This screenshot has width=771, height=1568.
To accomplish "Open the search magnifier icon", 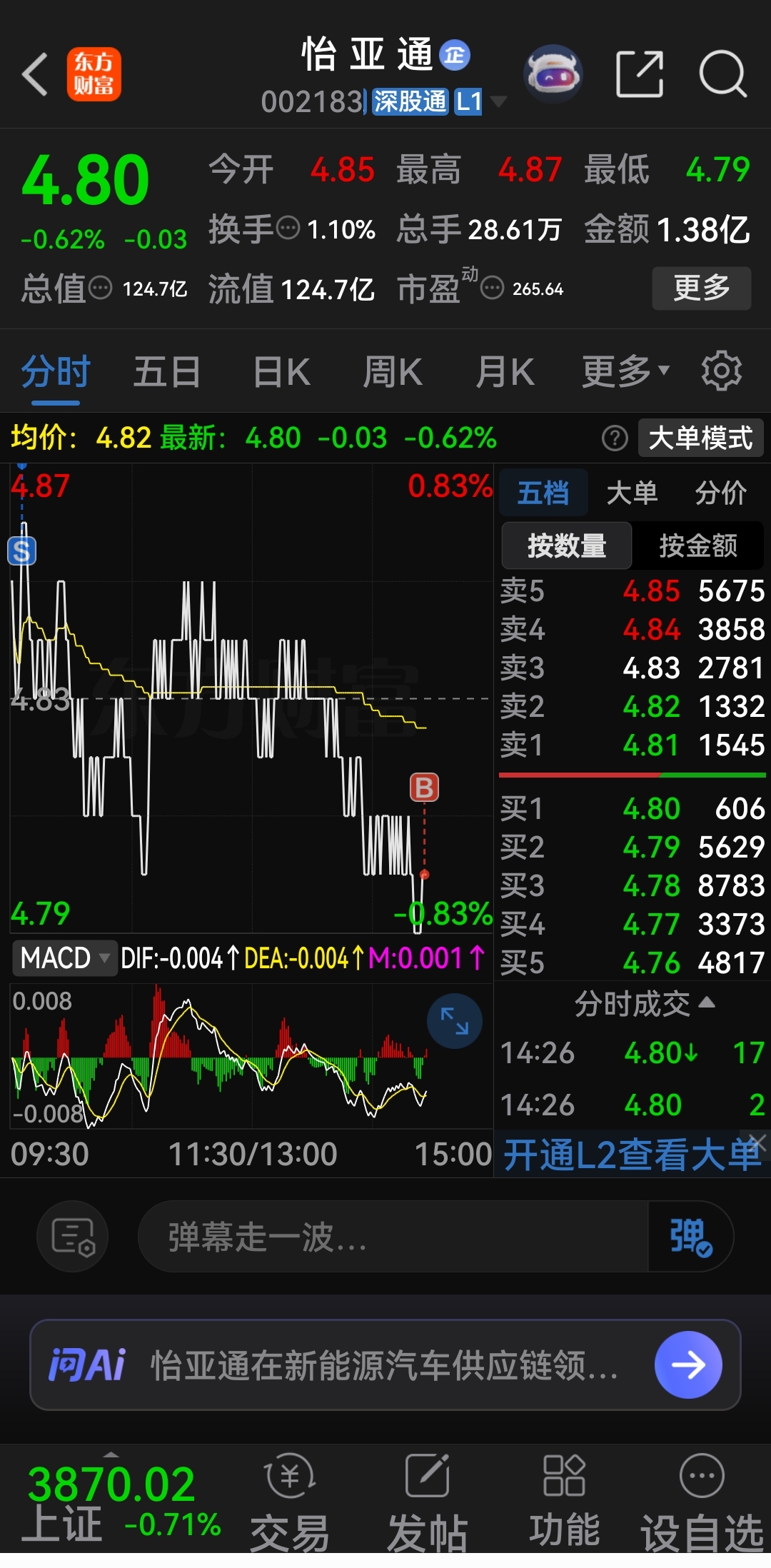I will pos(722,74).
